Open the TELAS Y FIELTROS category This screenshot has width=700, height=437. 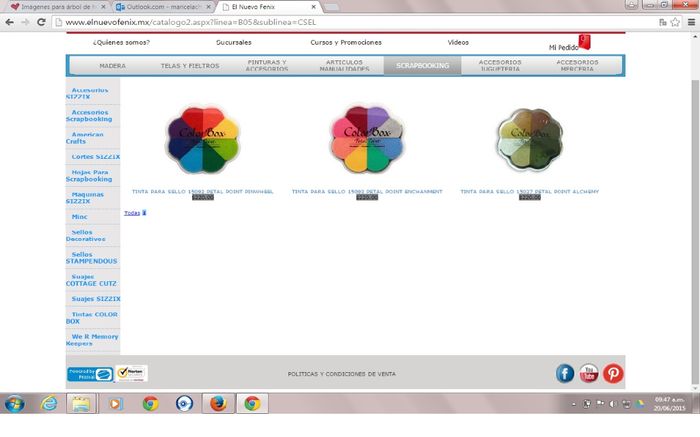[x=190, y=66]
